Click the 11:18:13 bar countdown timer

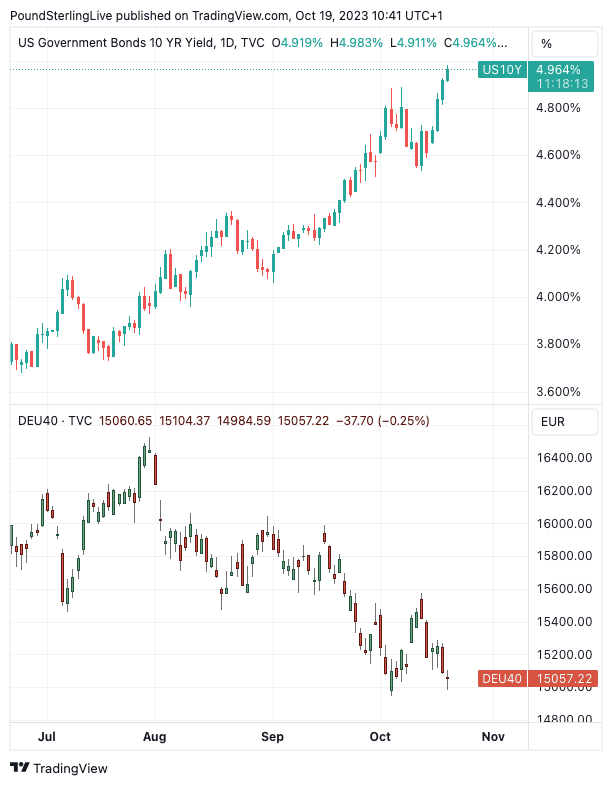coord(558,84)
